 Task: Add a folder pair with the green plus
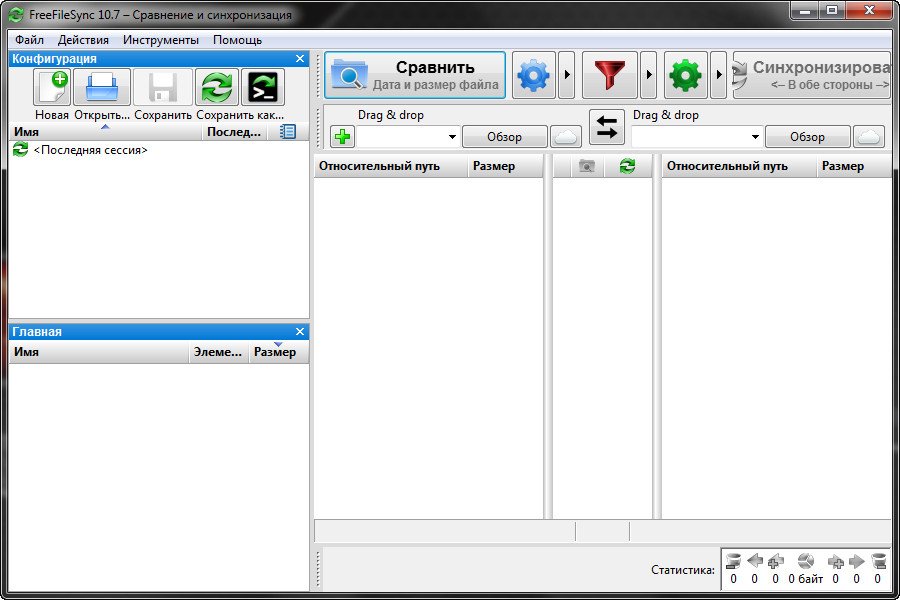coord(342,137)
